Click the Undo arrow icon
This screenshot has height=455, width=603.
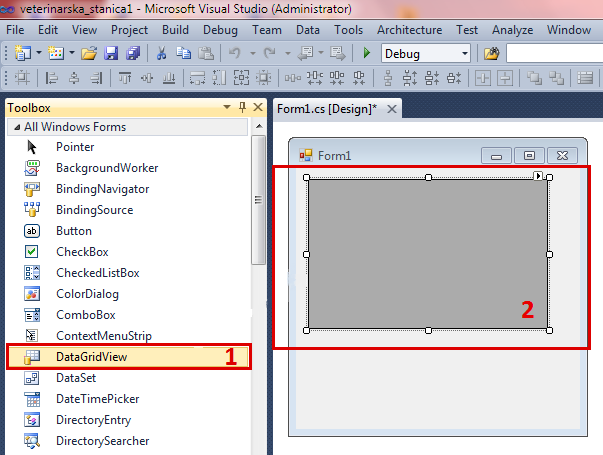coord(236,53)
